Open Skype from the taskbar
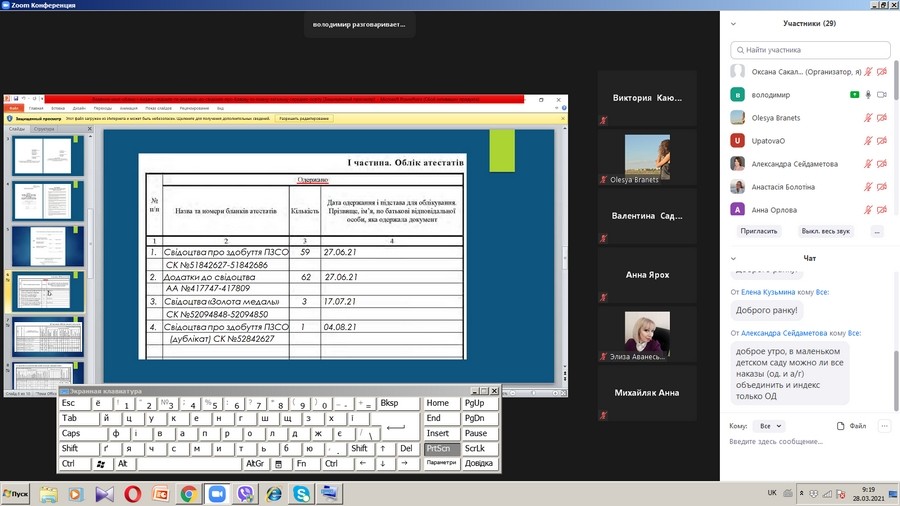 point(301,494)
